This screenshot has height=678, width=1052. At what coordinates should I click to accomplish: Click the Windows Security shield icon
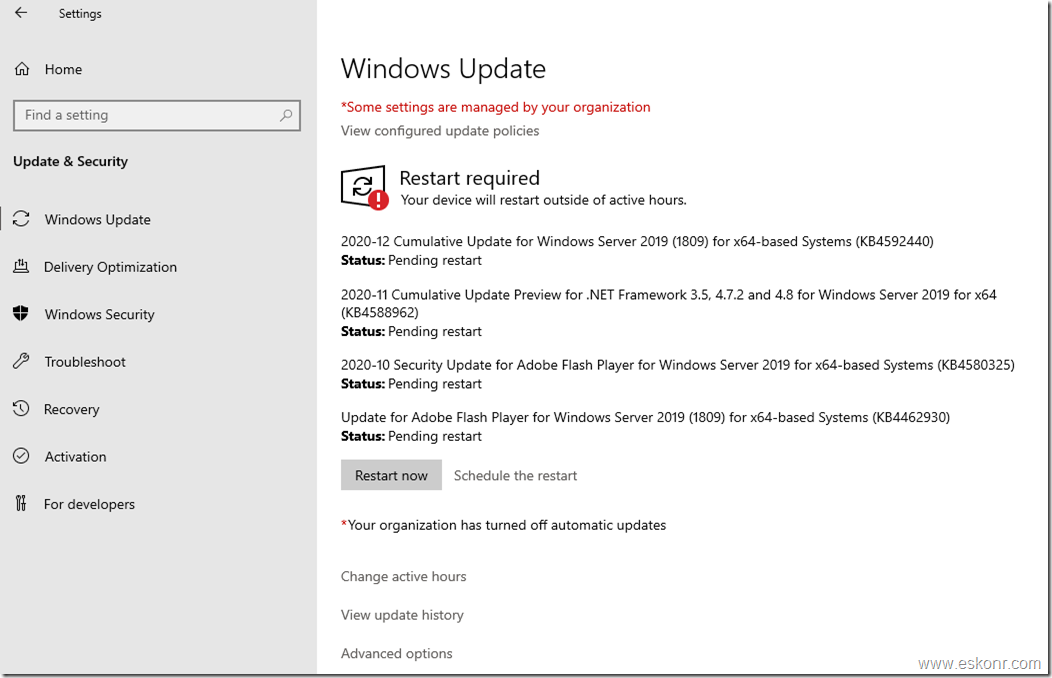[x=21, y=314]
